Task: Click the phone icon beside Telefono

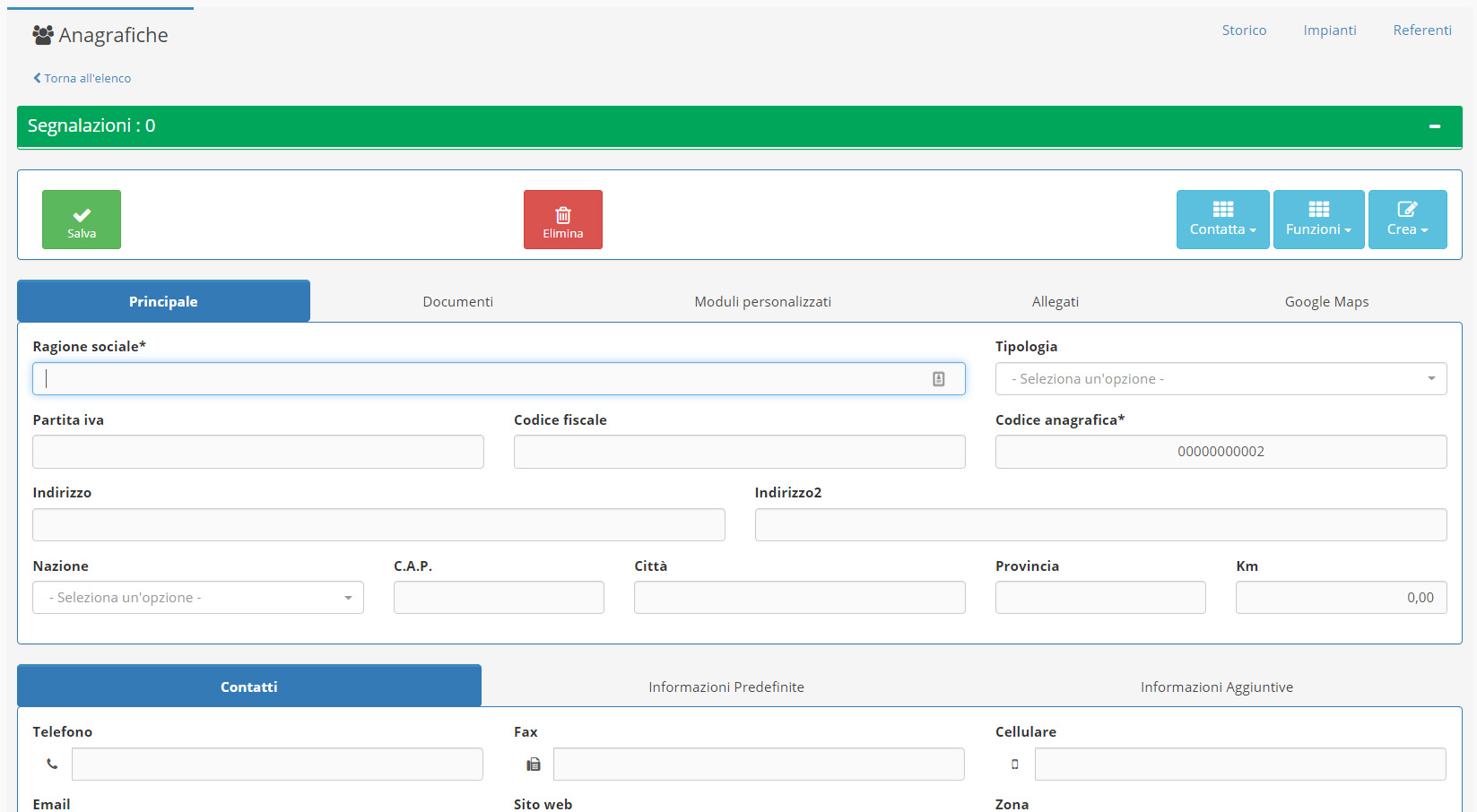Action: pos(52,764)
